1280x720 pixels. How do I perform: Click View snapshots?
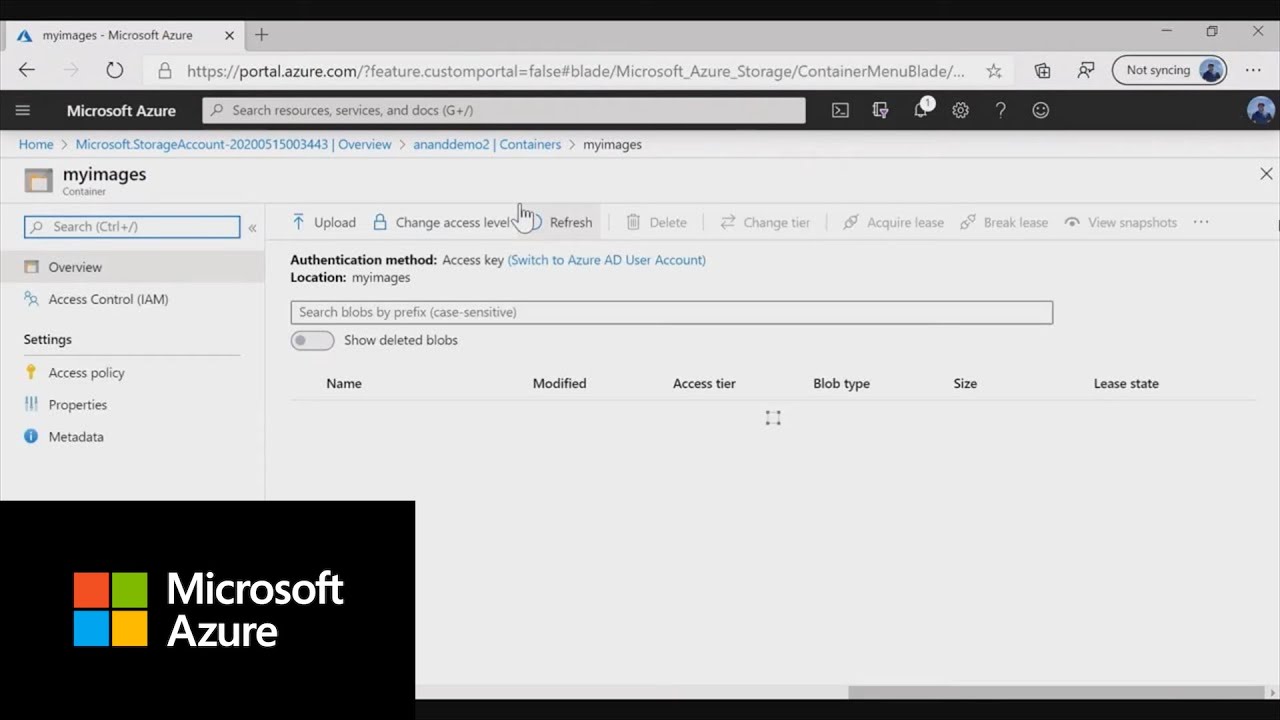(1120, 223)
